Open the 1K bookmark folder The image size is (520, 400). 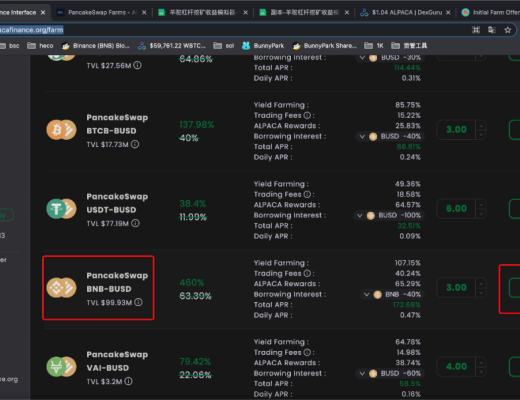[x=374, y=46]
